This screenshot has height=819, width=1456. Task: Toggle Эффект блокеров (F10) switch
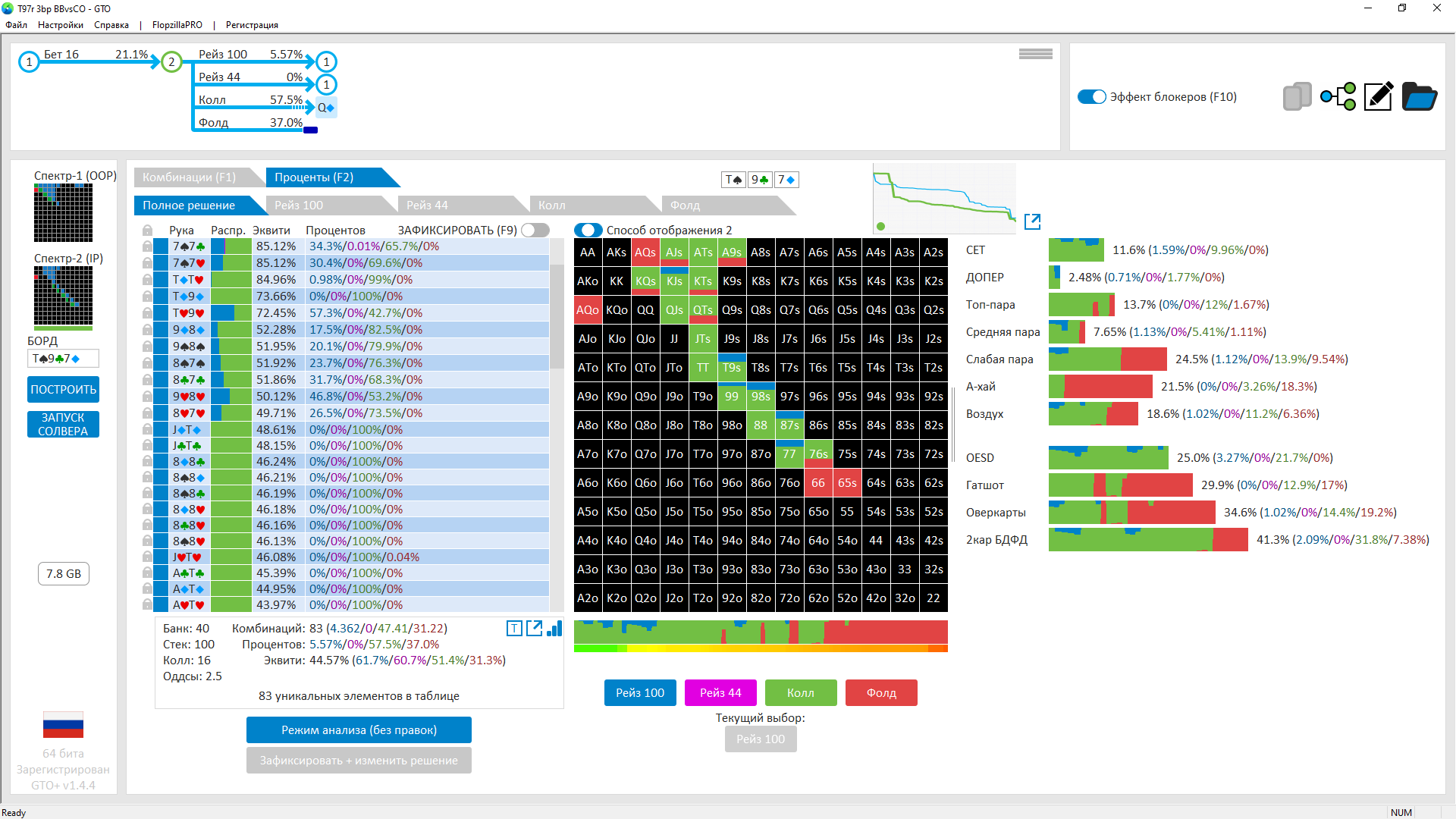point(1092,97)
